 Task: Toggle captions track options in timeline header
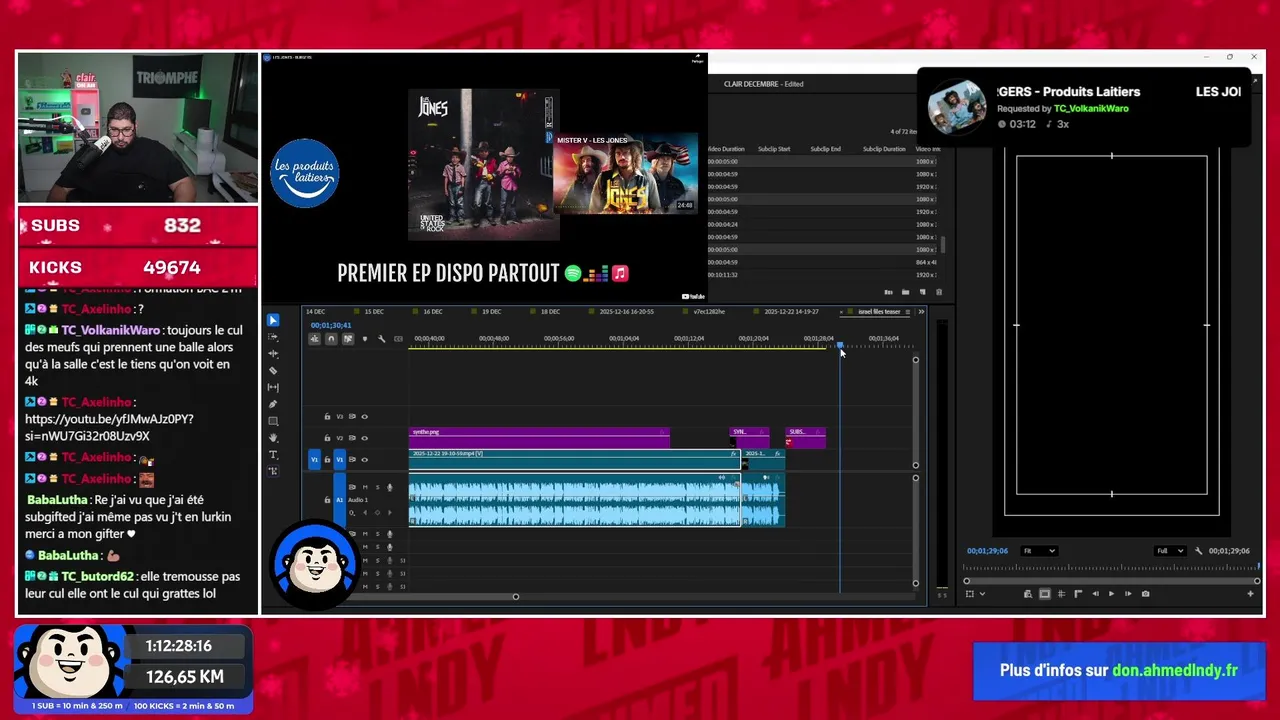coord(398,339)
